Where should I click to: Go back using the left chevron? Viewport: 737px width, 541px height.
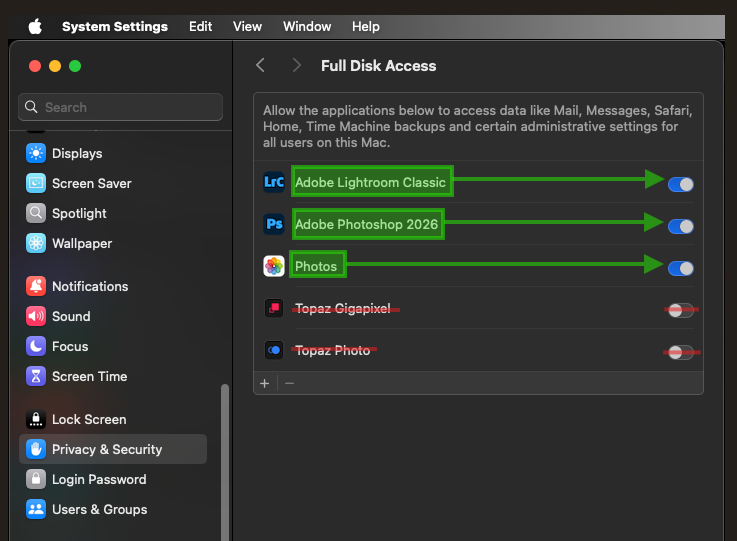coord(261,65)
